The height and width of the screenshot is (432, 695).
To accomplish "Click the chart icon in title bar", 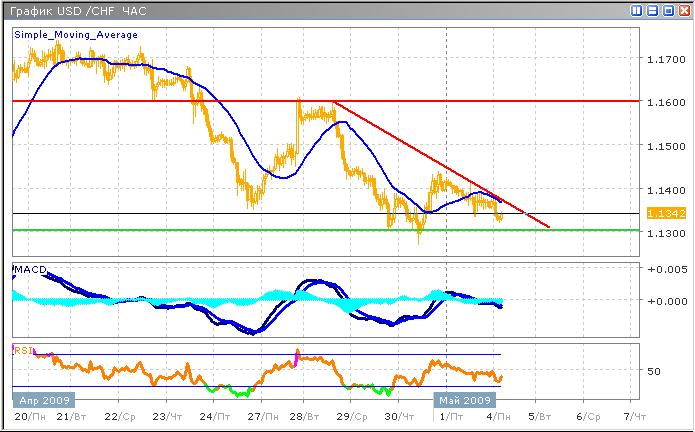I will tap(9, 10).
